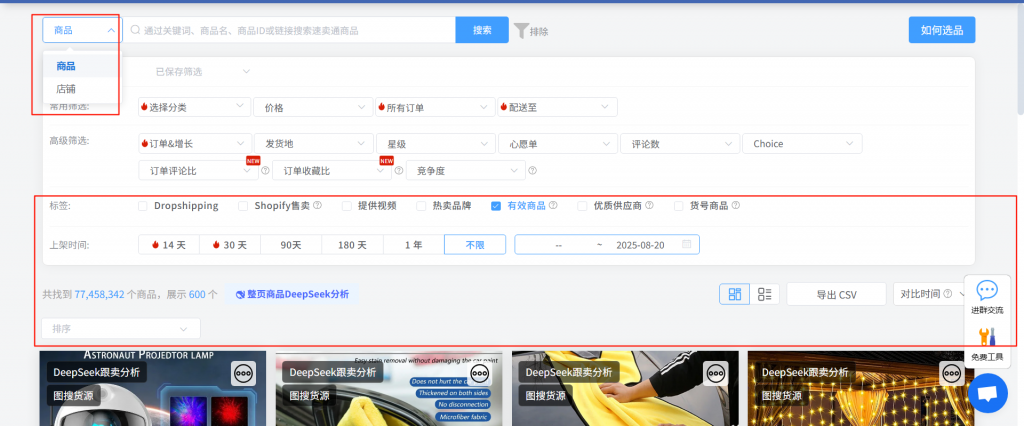1024x426 pixels.
Task: Click the start date field of date range
Action: click(558, 245)
